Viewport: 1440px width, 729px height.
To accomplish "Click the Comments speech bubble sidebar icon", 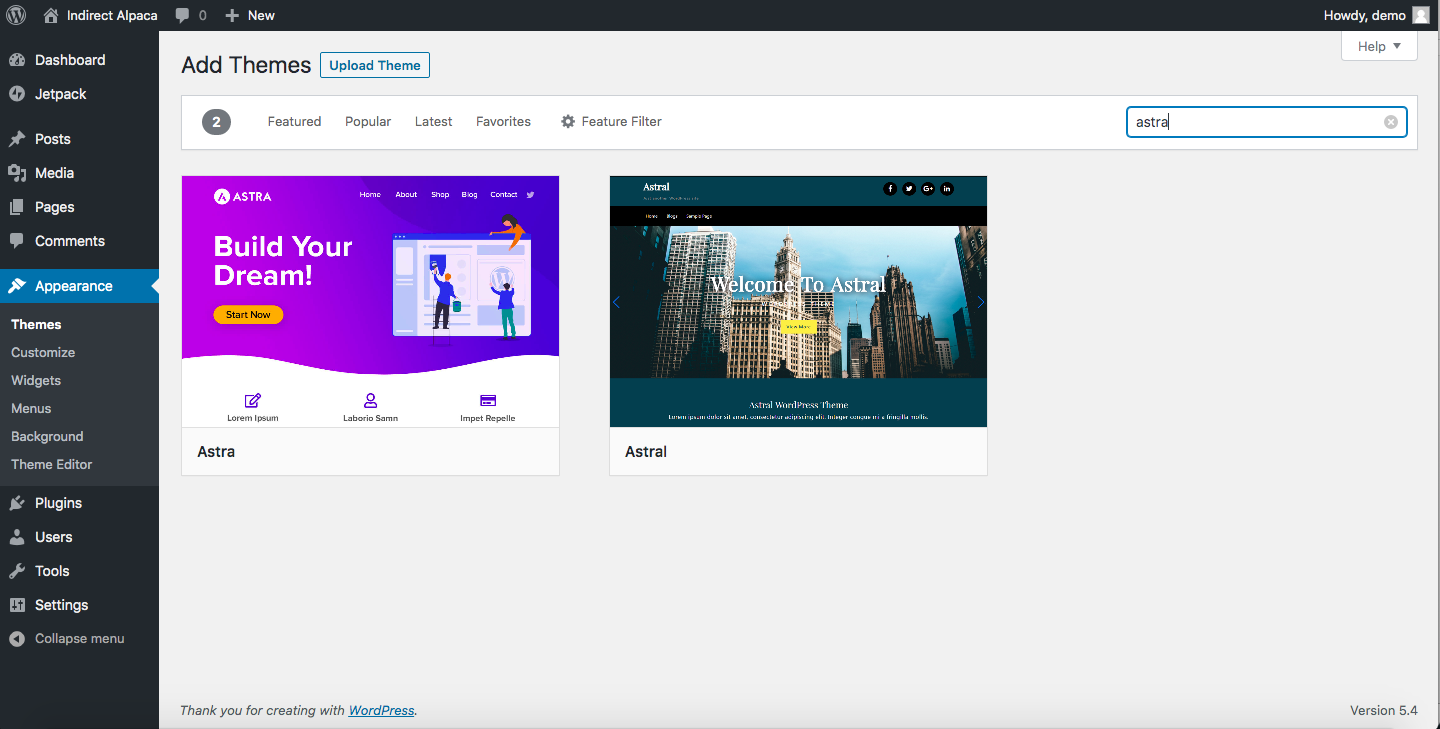I will [x=17, y=241].
